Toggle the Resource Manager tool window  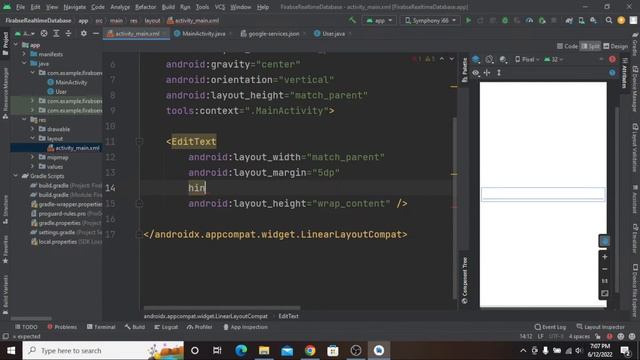tap(5, 93)
